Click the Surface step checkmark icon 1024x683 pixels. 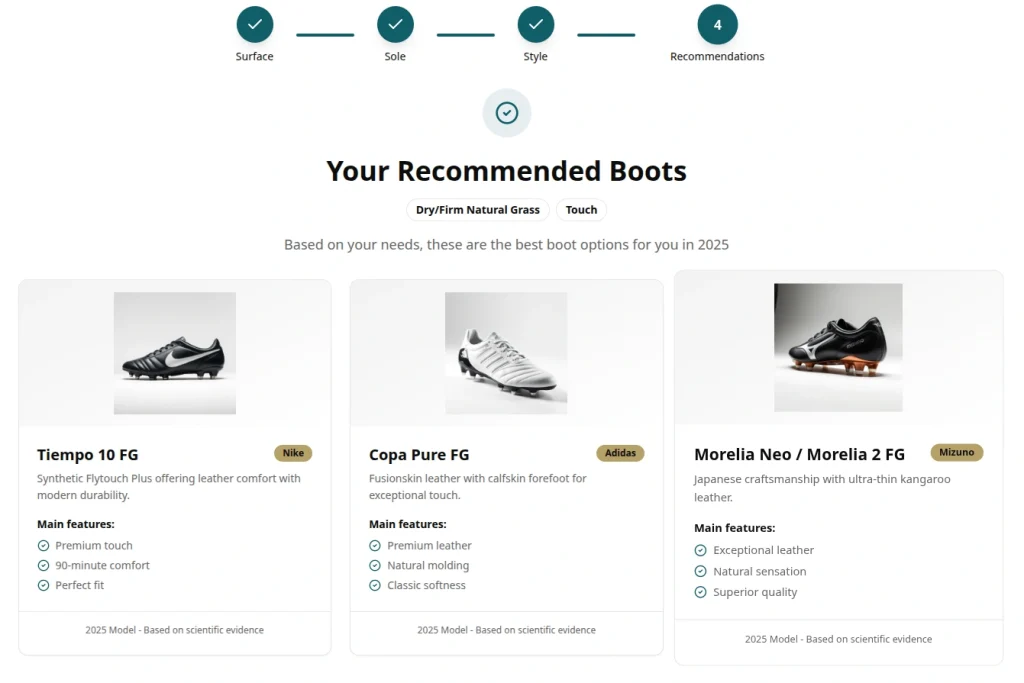254,23
